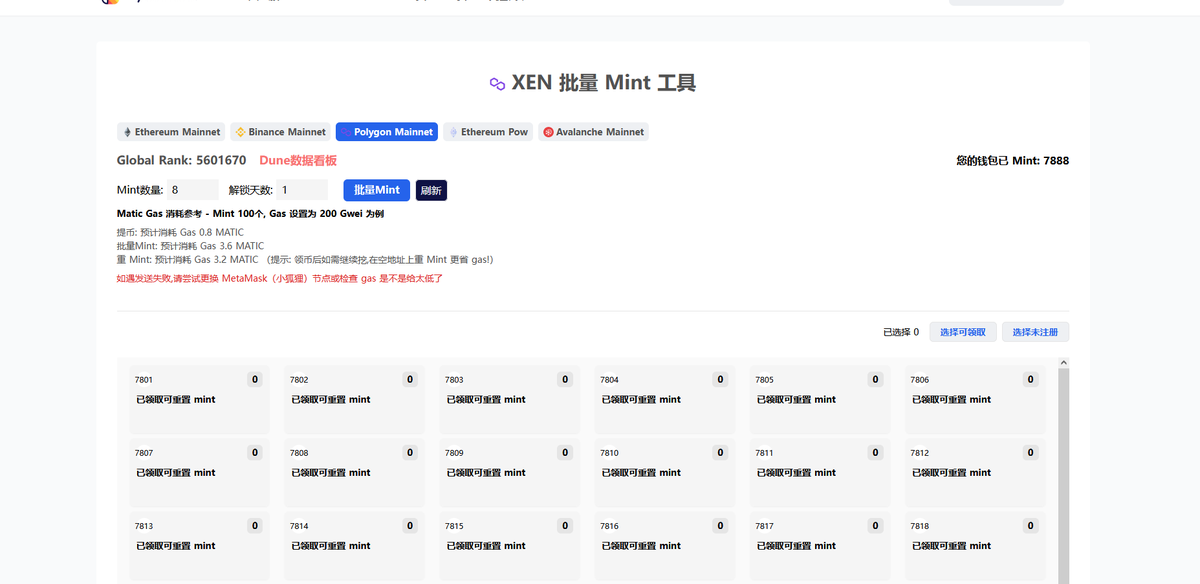1200x584 pixels.
Task: Select address card 7818
Action: (974, 545)
